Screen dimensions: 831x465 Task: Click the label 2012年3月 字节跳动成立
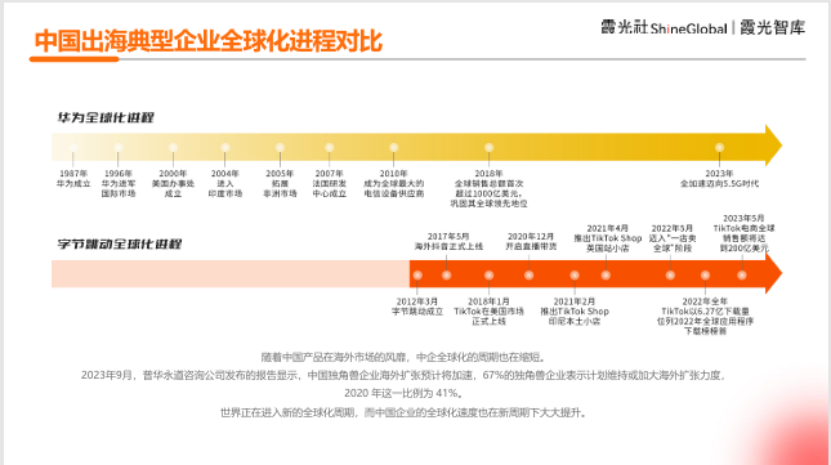pyautogui.click(x=418, y=306)
